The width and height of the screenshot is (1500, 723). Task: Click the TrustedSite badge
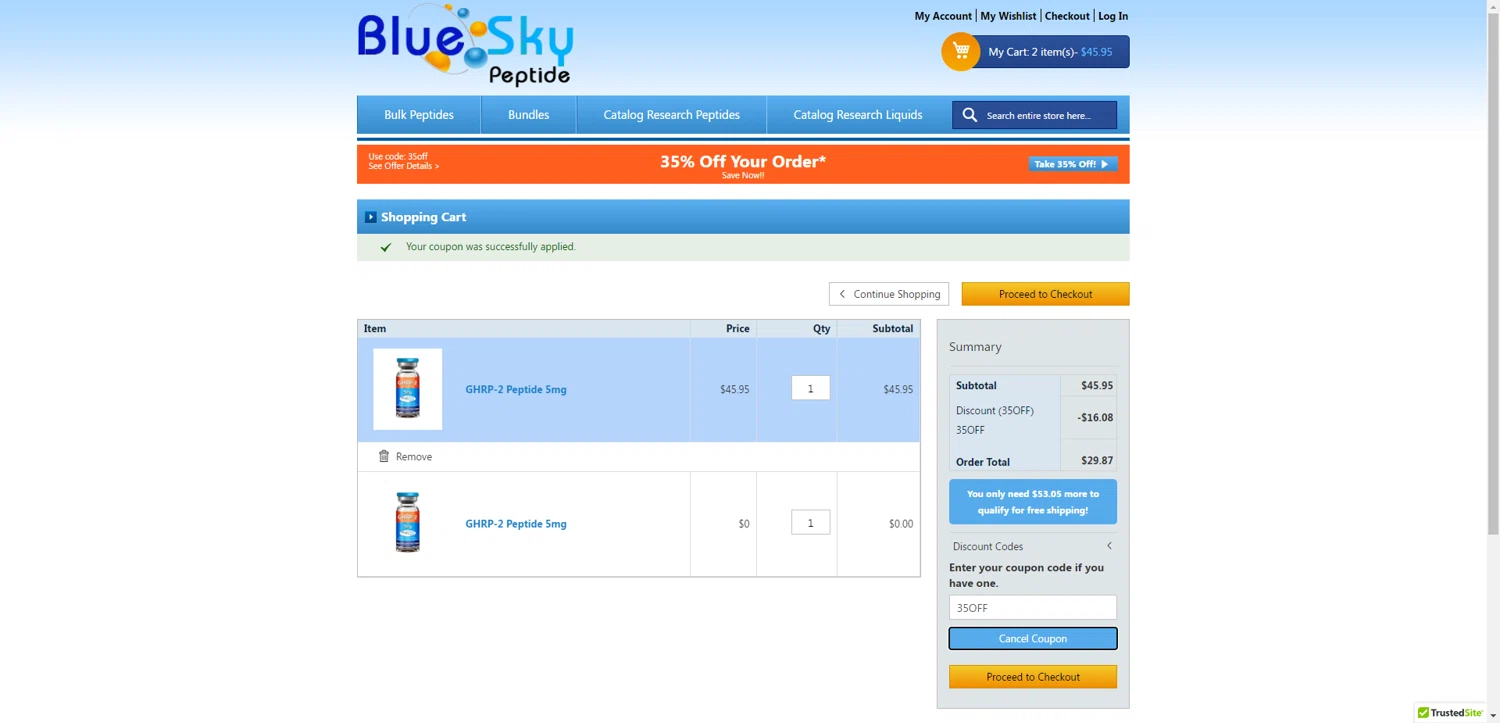[x=1450, y=713]
